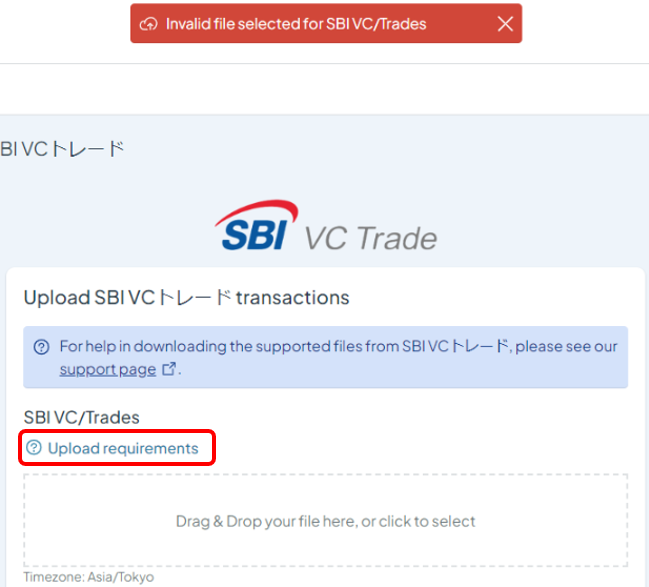Dismiss the invalid file error toast

click(x=505, y=24)
